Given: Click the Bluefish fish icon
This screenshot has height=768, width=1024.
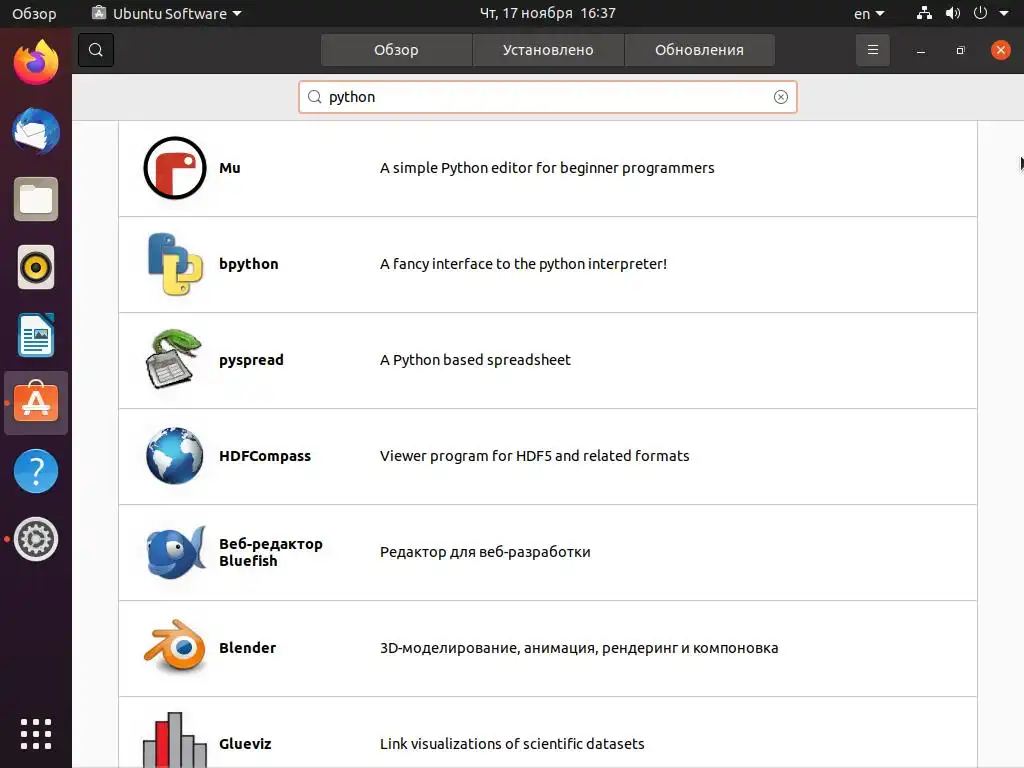Looking at the screenshot, I should [175, 552].
